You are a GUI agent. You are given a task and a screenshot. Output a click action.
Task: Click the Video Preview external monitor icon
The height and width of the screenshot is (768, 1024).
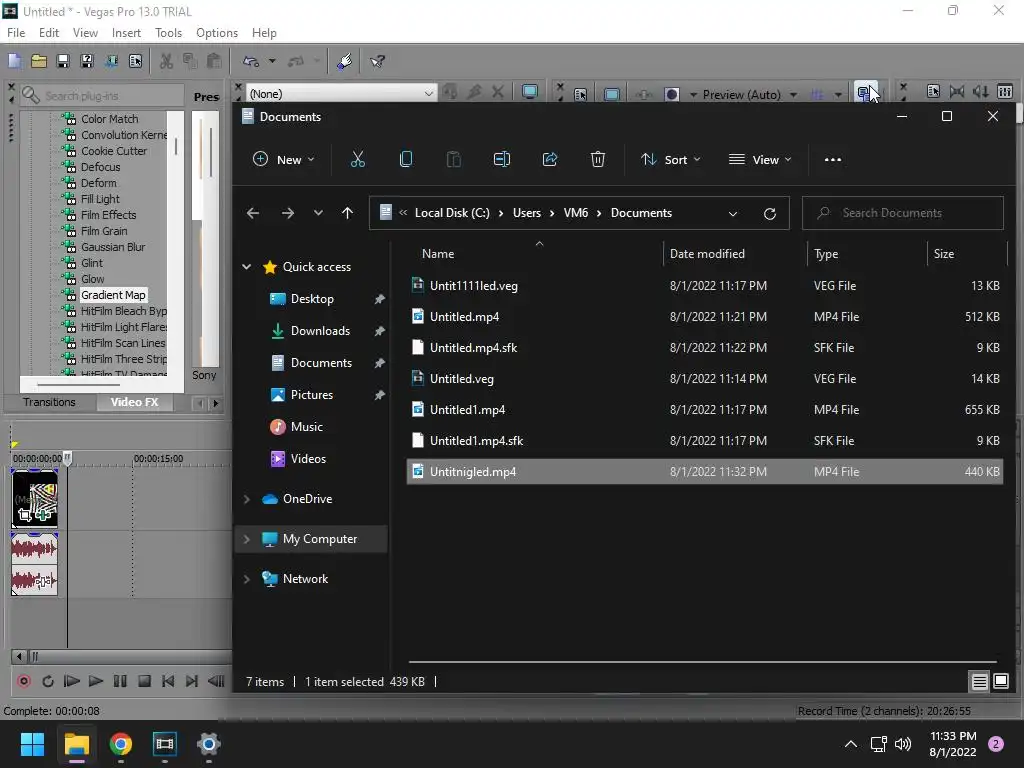click(x=530, y=93)
